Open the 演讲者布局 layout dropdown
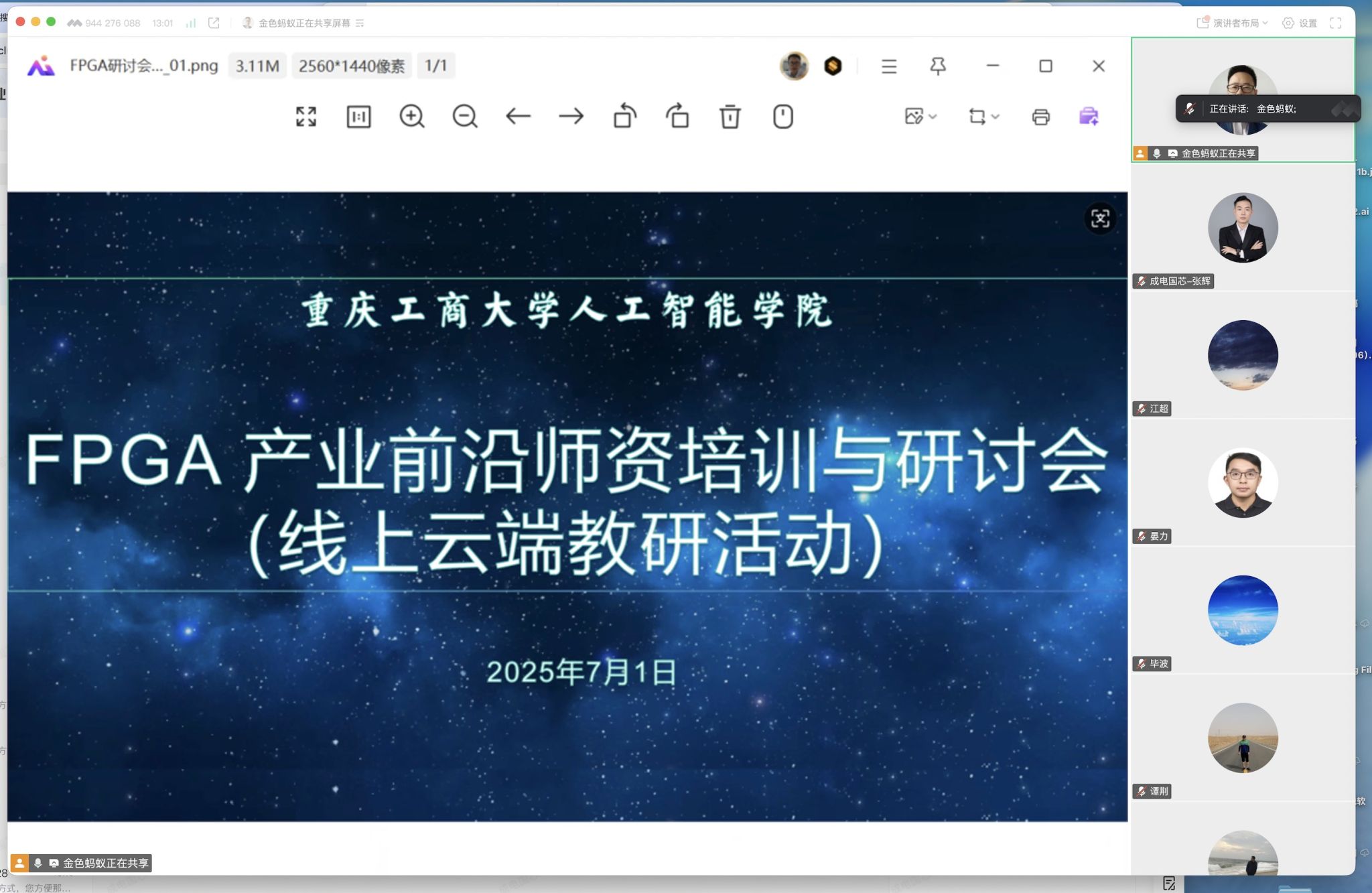The image size is (1372, 893). point(1231,22)
